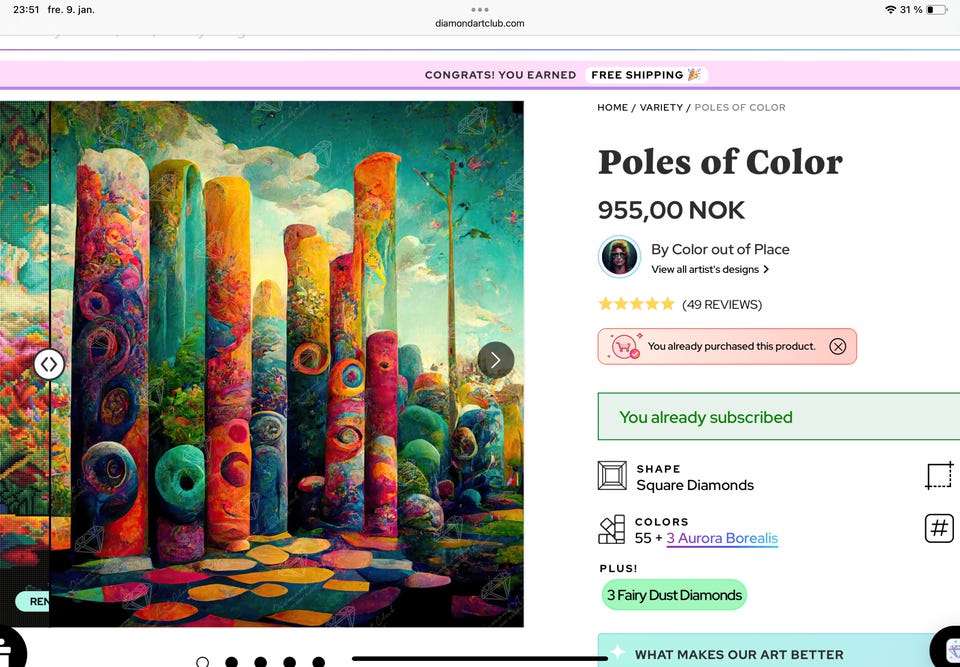Go to HOME in the breadcrumb
The image size is (960, 667).
[613, 107]
